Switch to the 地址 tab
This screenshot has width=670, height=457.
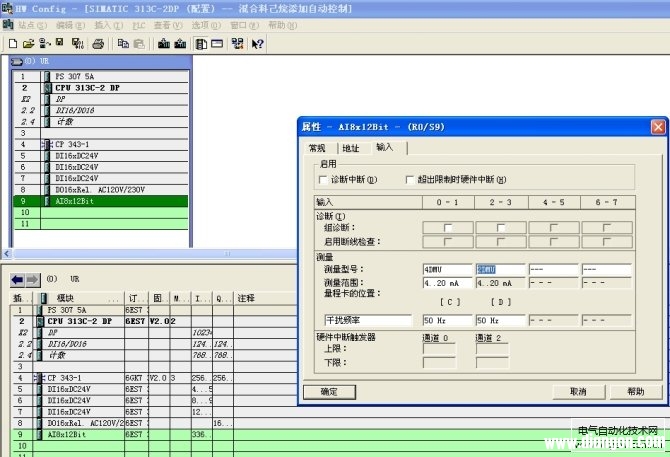coord(350,147)
